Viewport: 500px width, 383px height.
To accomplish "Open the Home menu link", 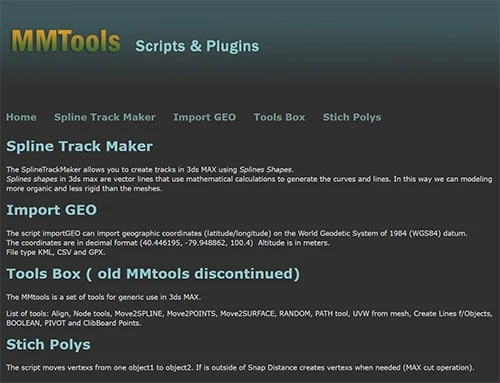I will click(21, 117).
